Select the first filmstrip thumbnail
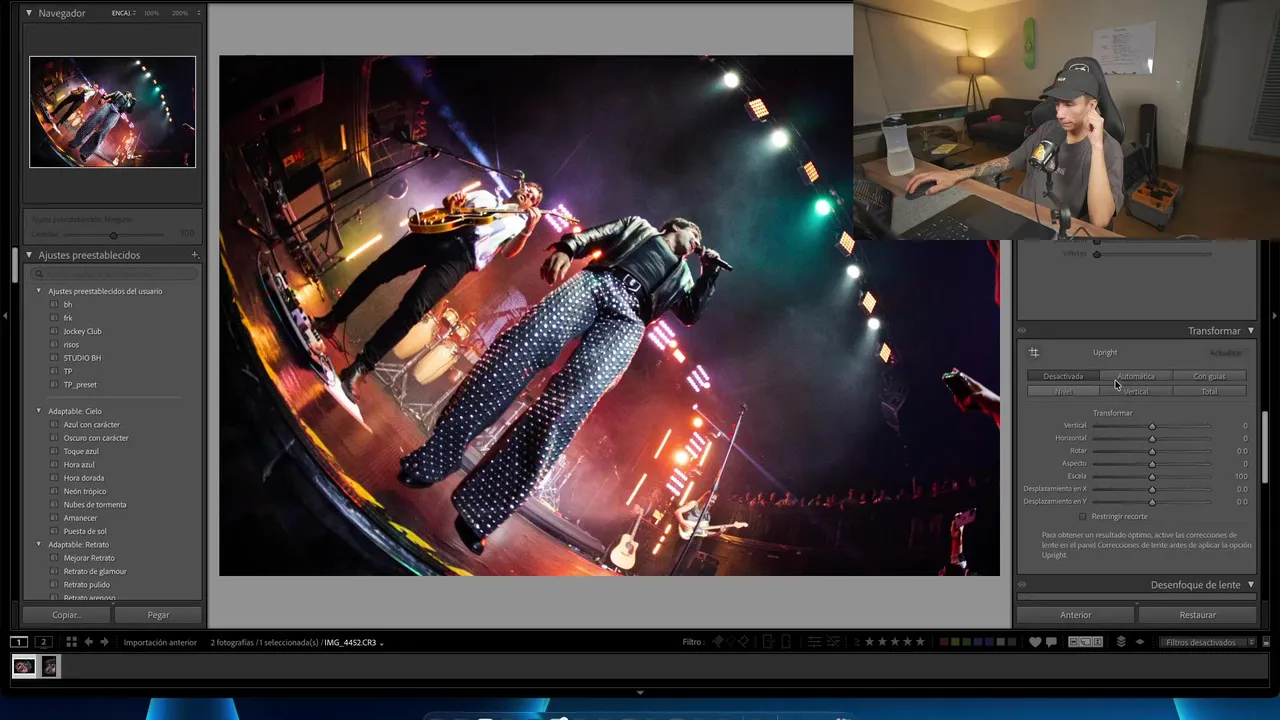The height and width of the screenshot is (720, 1280). 23,666
